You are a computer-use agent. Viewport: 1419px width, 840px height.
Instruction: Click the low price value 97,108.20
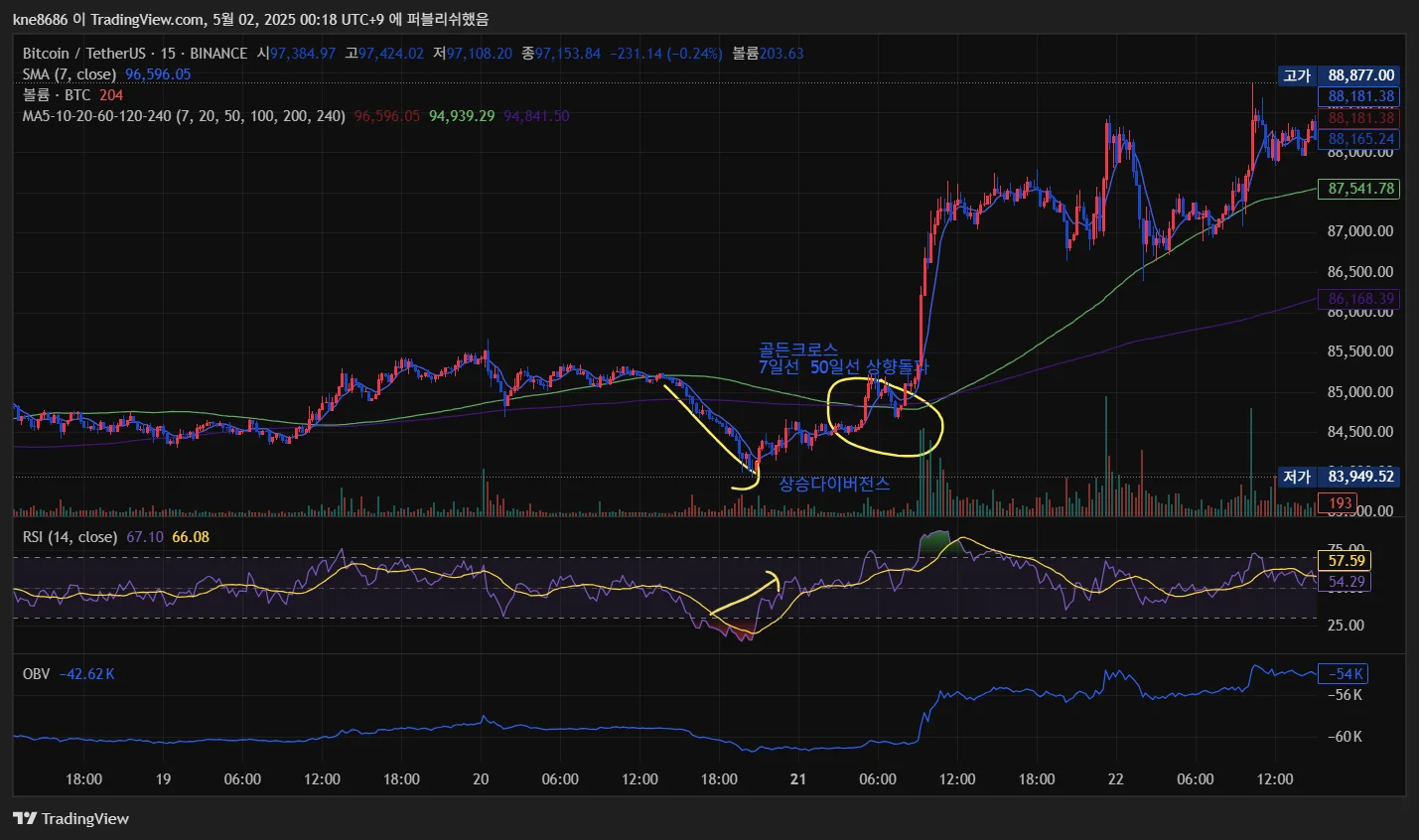coord(480,54)
